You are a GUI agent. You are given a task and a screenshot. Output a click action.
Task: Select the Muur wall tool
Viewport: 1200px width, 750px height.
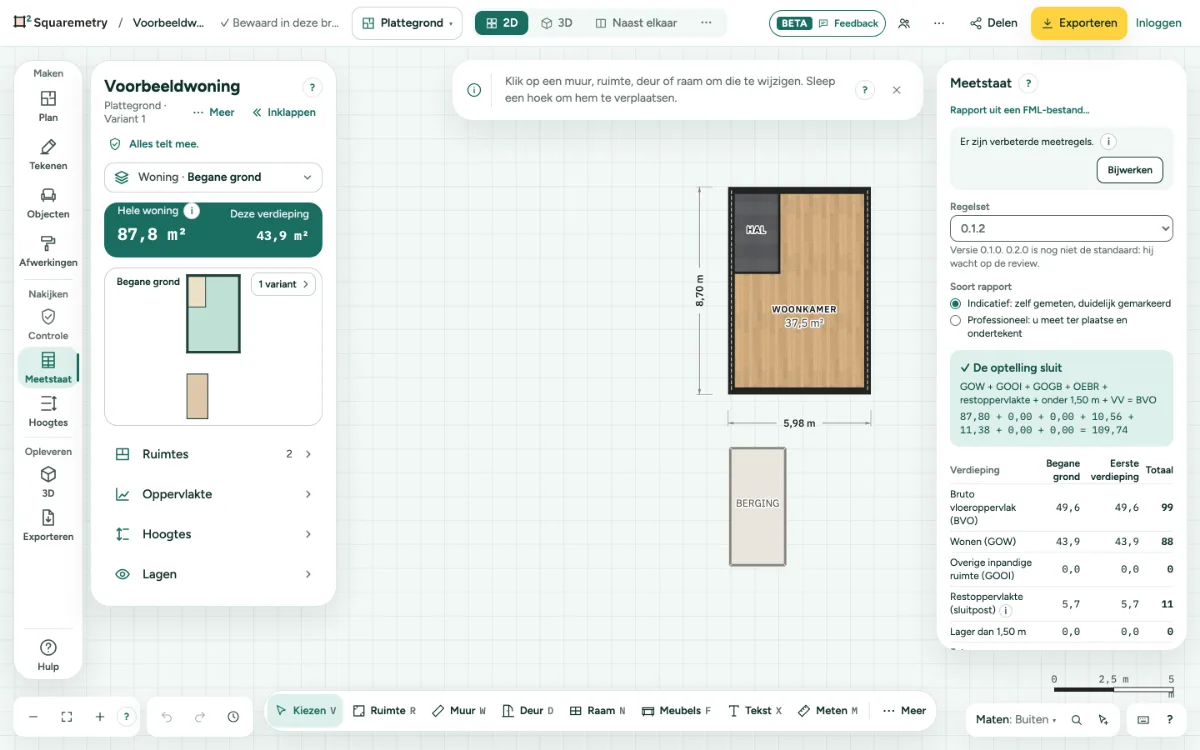tap(459, 711)
